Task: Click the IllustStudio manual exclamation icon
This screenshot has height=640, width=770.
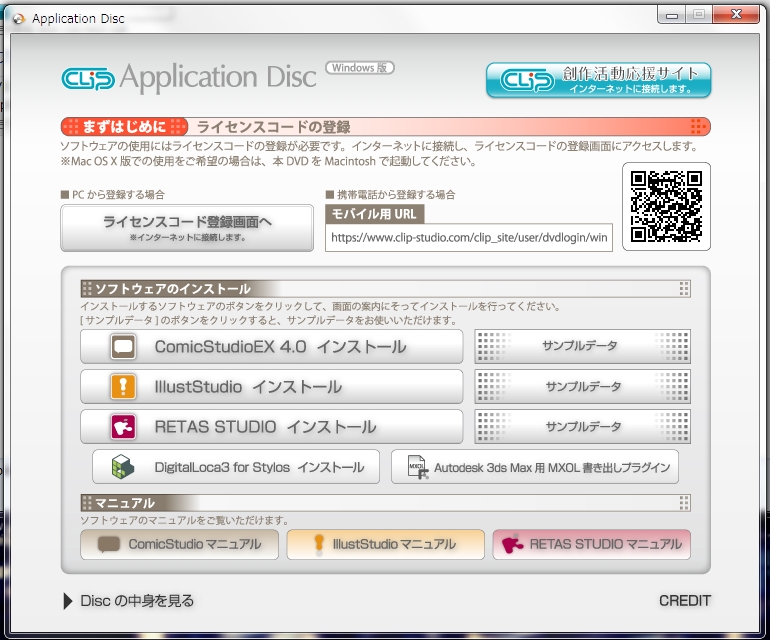Action: [318, 545]
